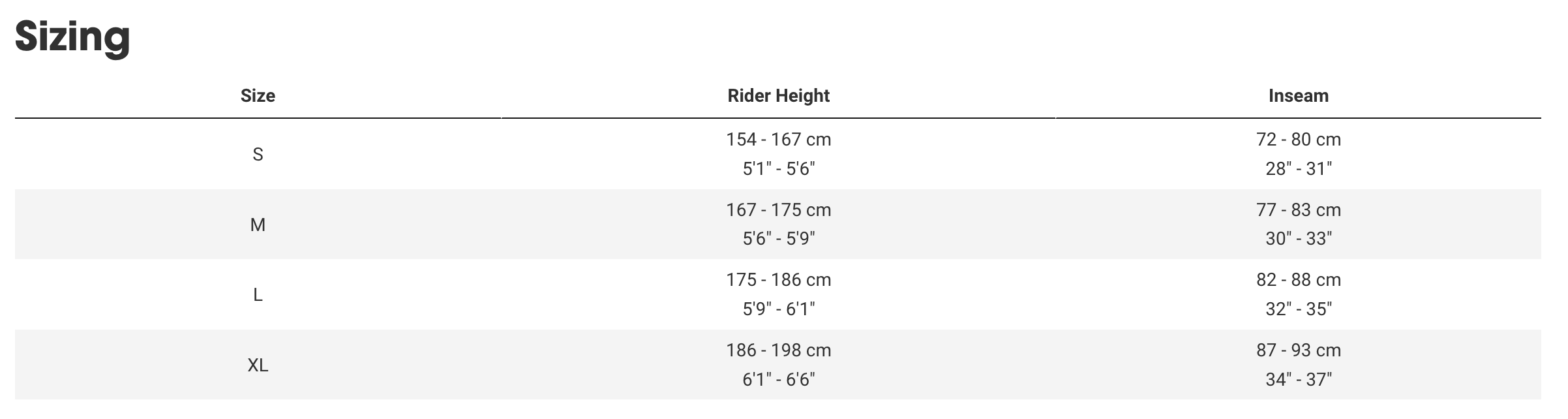This screenshot has width=1568, height=419.
Task: Select the 87 - 93 cm inseam value
Action: pos(1298,350)
